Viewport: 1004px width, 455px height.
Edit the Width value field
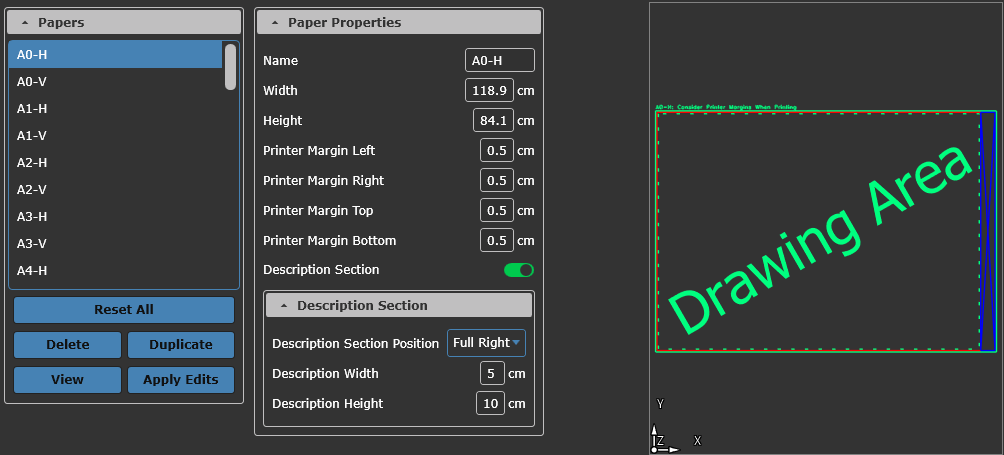coord(489,91)
